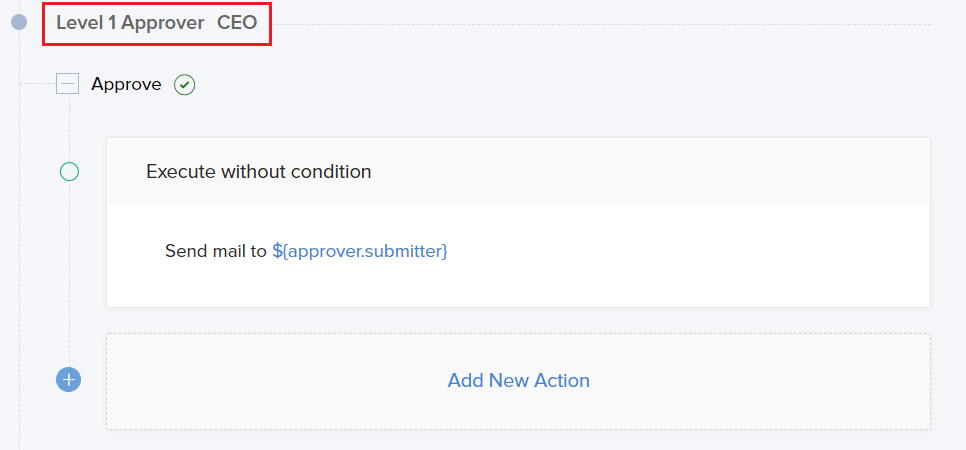
Task: Click the green approved checkmark icon
Action: point(184,85)
